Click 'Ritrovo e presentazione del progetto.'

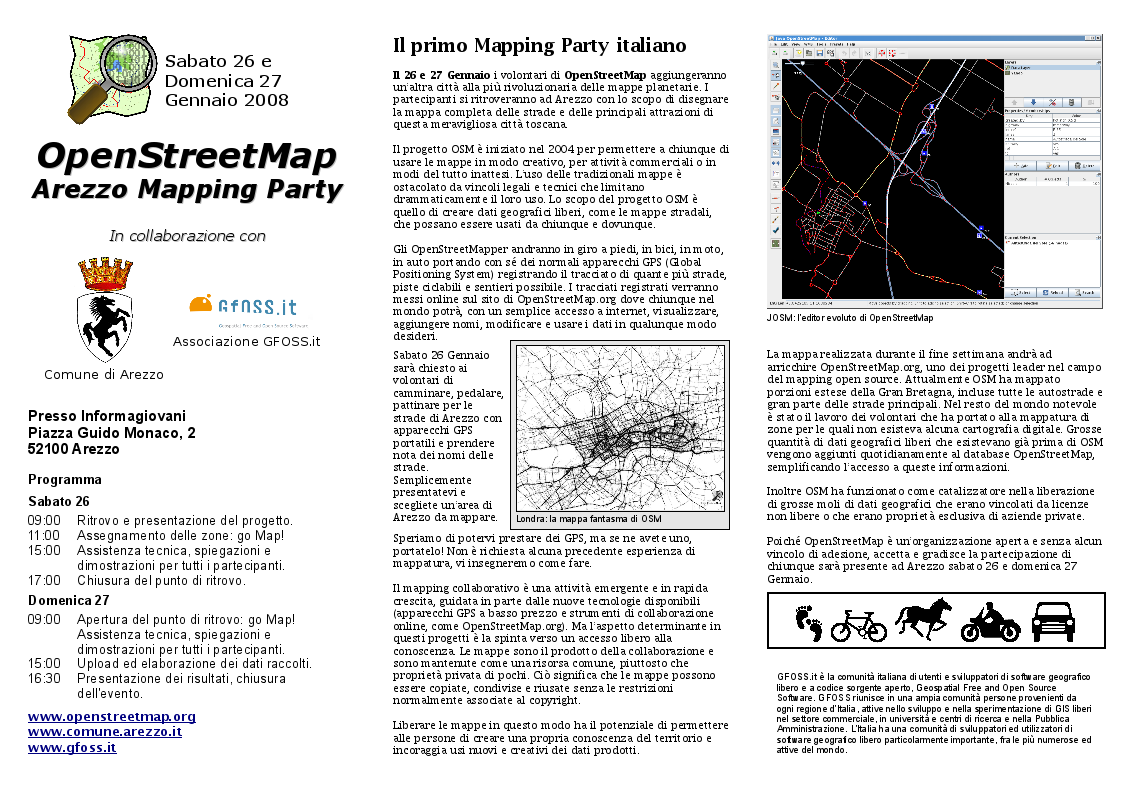[x=185, y=521]
